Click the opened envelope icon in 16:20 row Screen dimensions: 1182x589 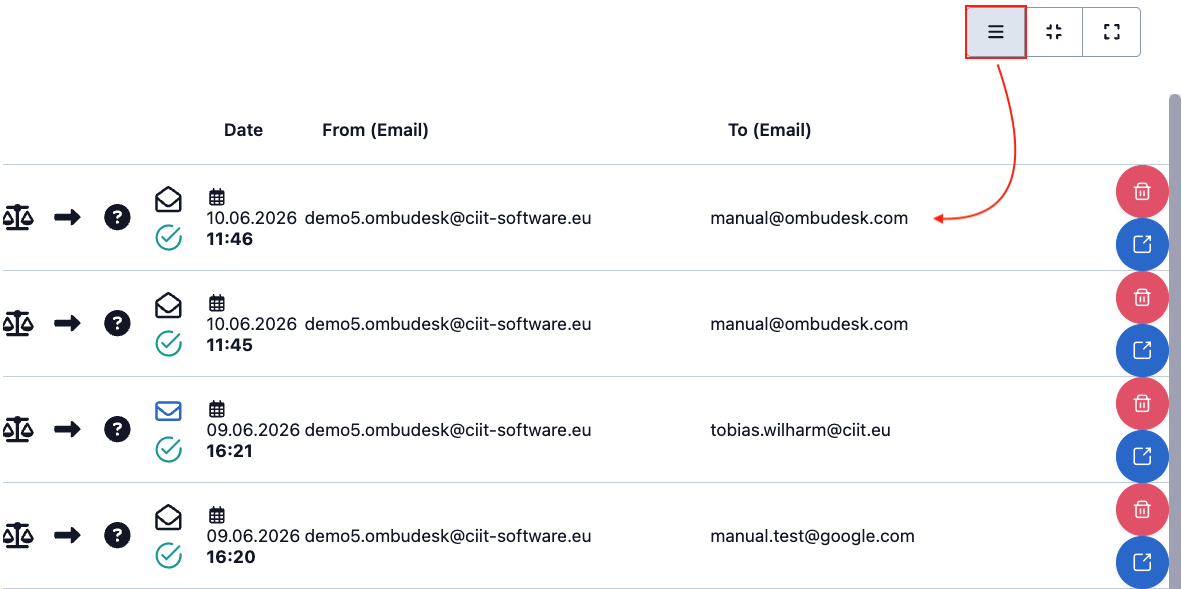[168, 517]
